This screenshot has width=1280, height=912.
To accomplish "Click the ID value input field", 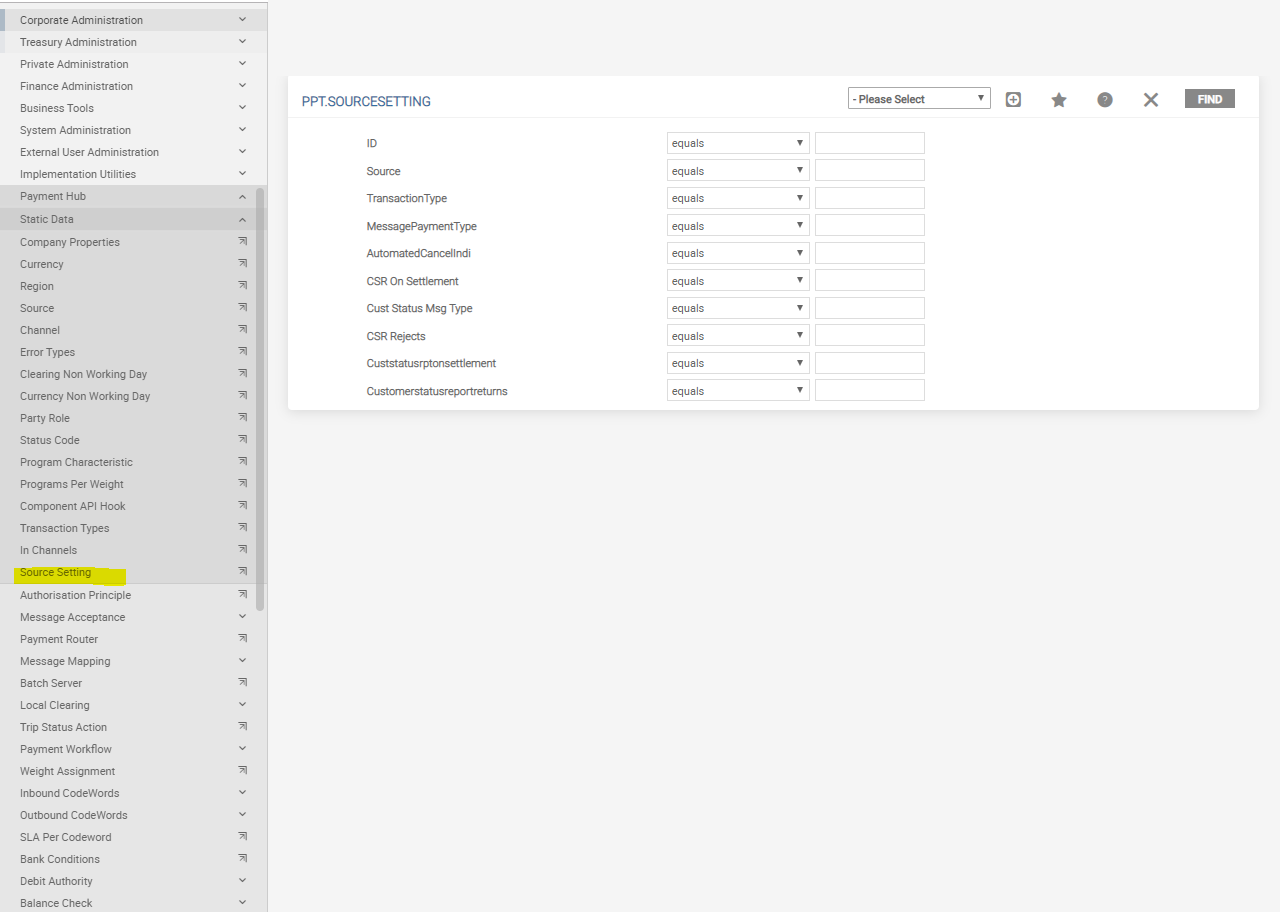I will 869,143.
